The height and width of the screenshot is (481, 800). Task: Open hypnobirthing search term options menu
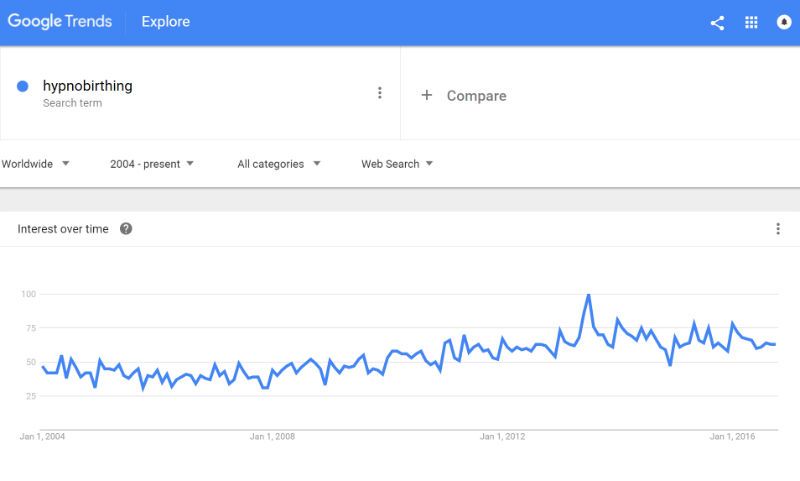(x=380, y=93)
